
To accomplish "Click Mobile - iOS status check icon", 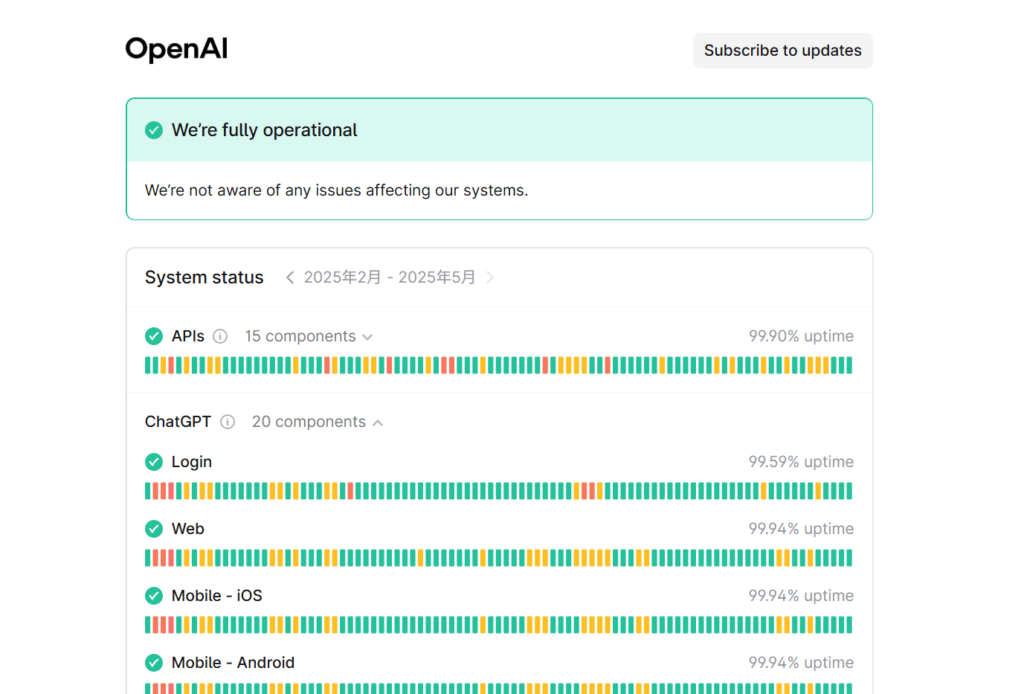I will pos(153,595).
